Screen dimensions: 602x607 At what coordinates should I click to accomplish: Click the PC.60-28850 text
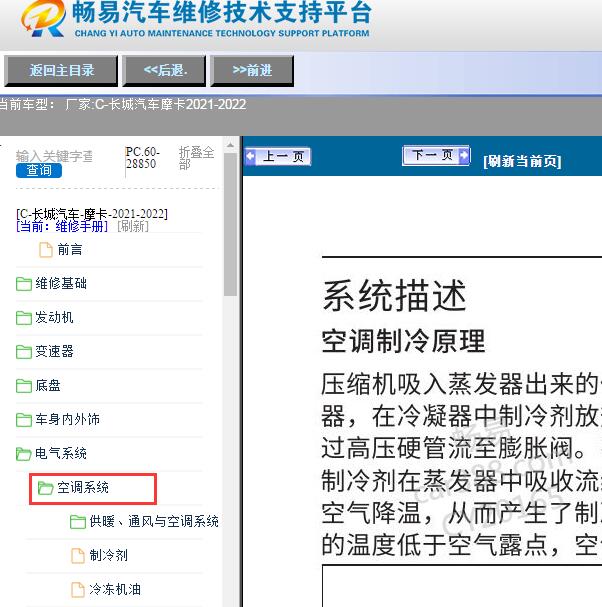pos(142,158)
